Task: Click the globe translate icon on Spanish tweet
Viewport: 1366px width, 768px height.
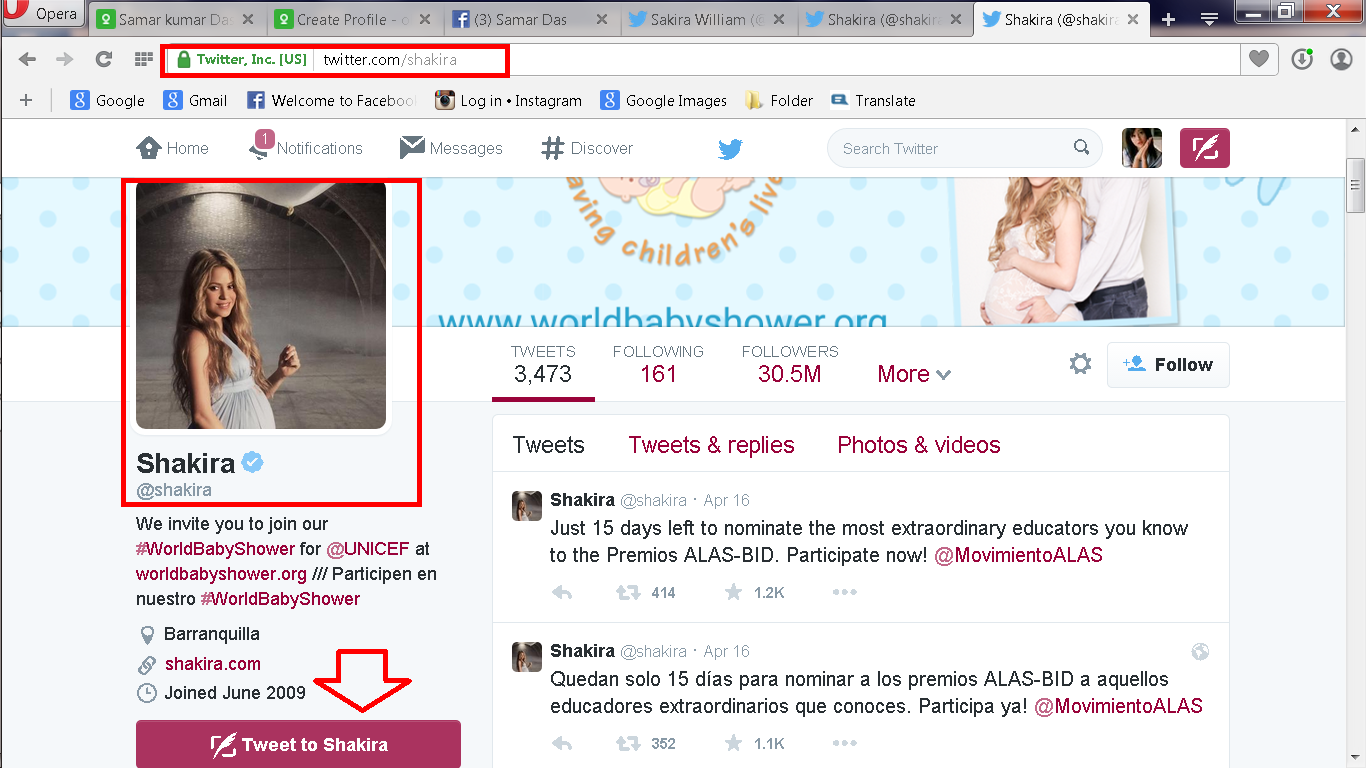Action: [x=1200, y=652]
